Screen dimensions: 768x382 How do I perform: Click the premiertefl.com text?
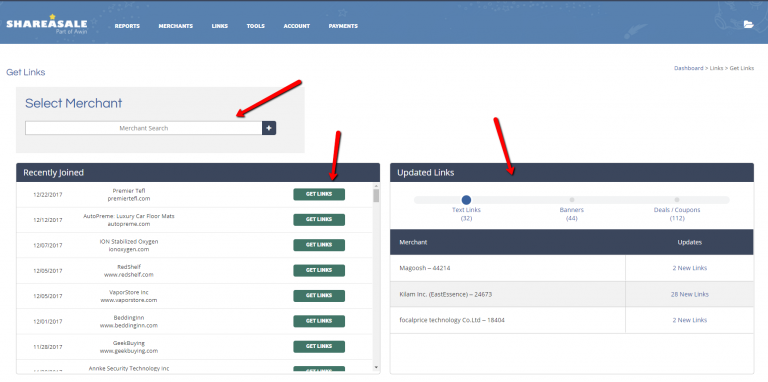(129, 199)
